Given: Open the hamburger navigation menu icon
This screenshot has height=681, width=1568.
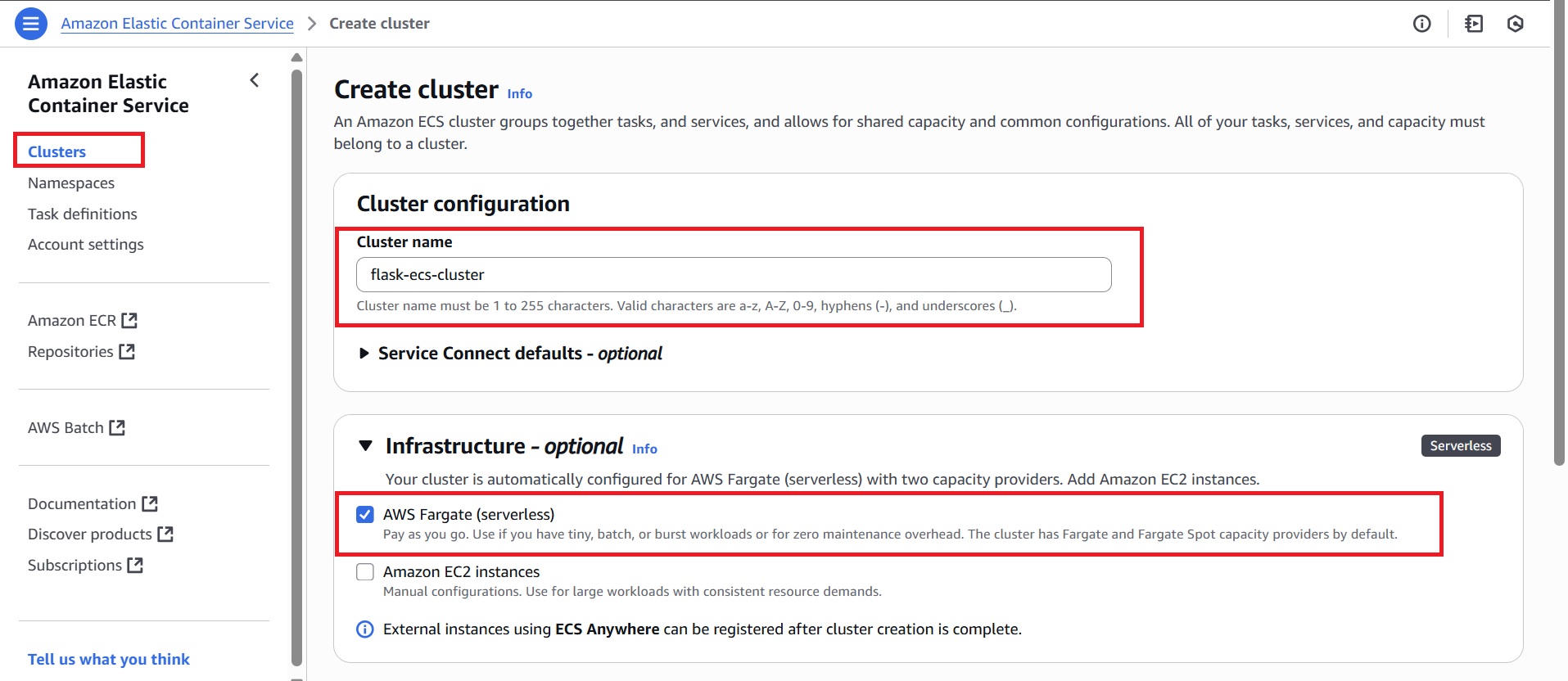Looking at the screenshot, I should 29,23.
